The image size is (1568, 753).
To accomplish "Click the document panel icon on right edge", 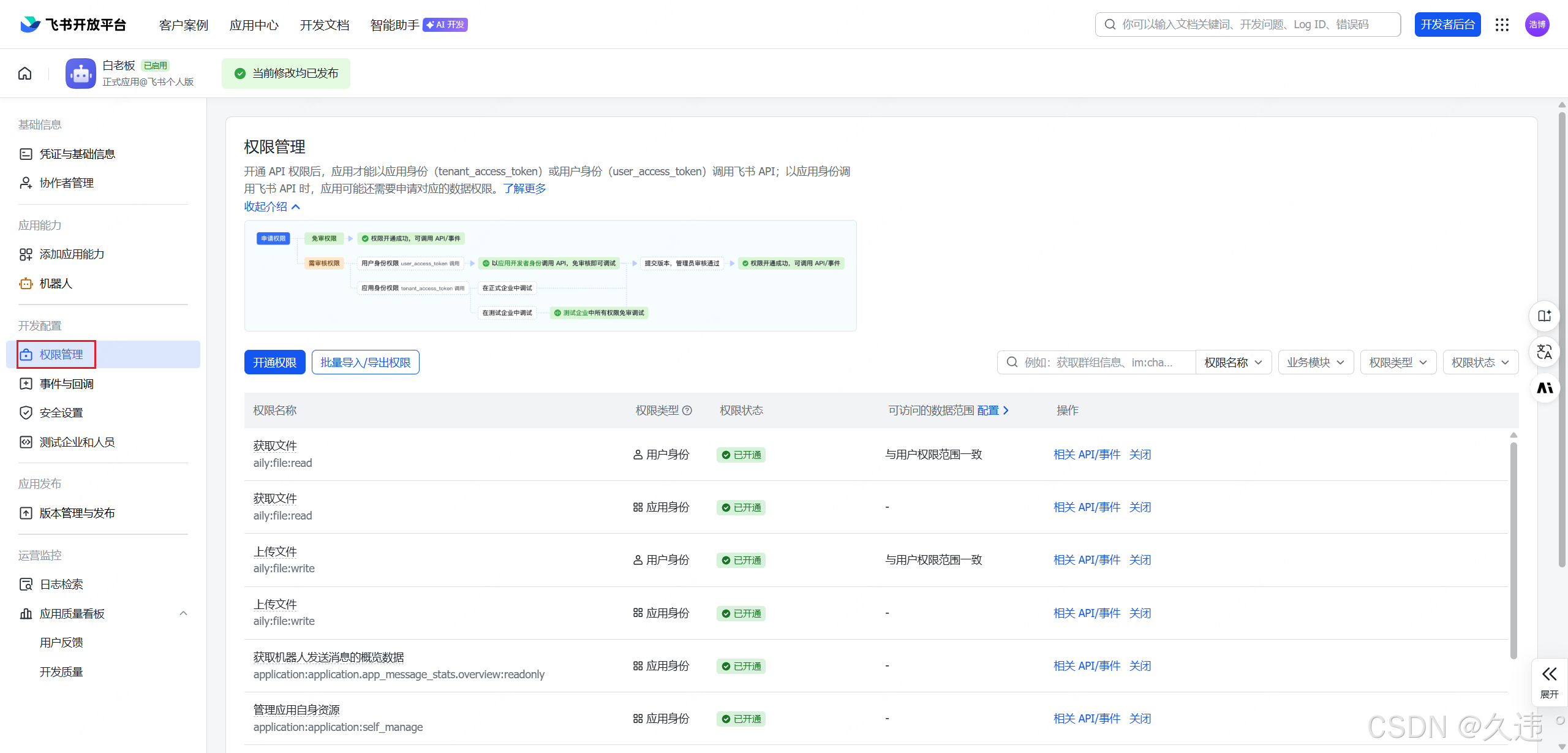I will [1545, 316].
